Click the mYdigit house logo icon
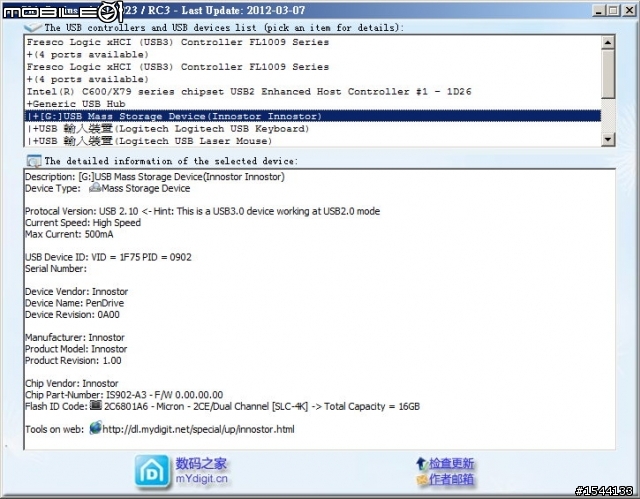 pos(152,472)
